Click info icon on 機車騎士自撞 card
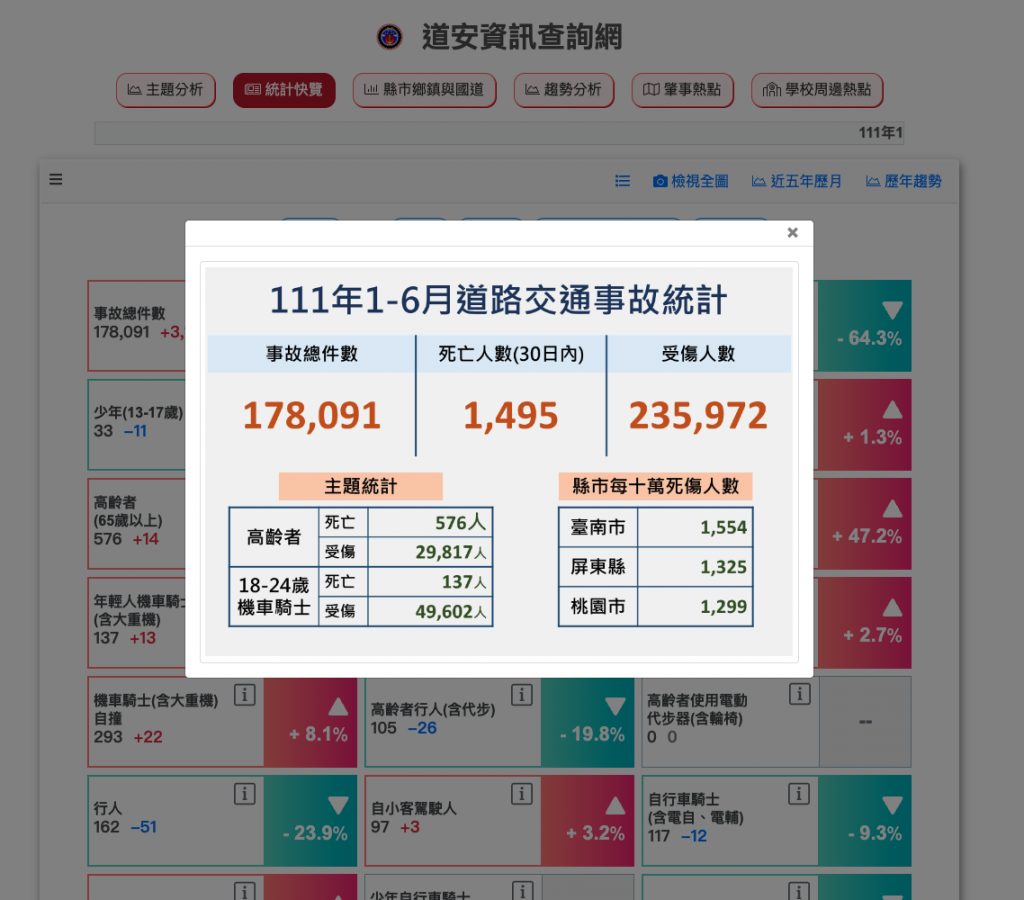Image resolution: width=1024 pixels, height=900 pixels. [x=245, y=694]
